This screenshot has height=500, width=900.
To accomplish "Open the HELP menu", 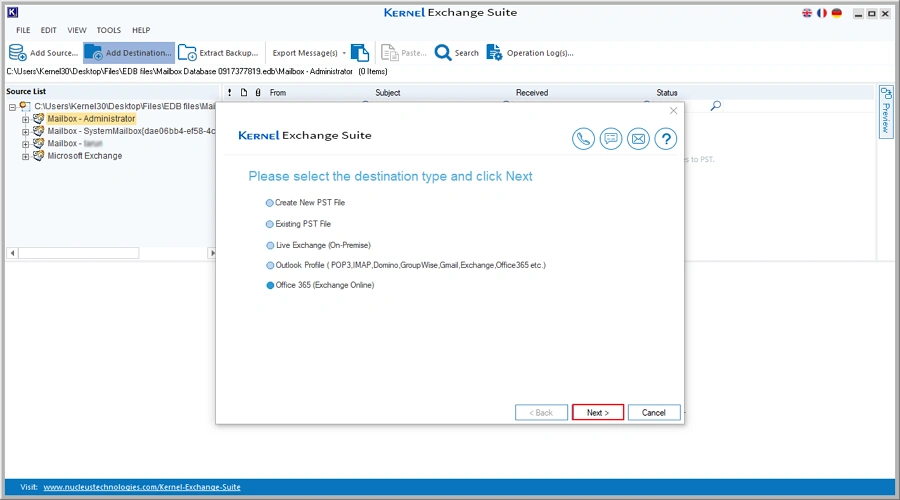I will [141, 30].
